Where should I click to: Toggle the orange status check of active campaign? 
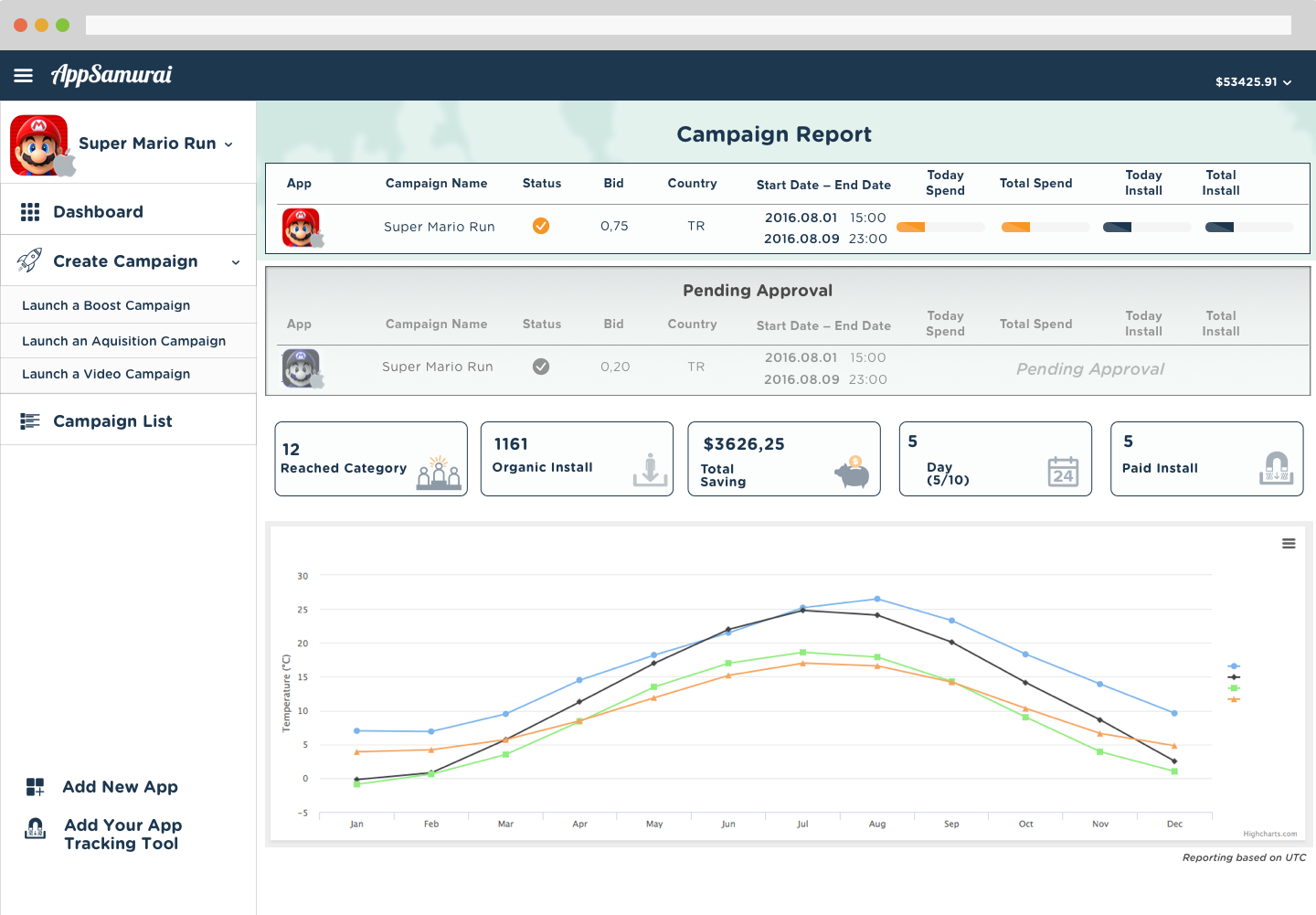[x=541, y=226]
